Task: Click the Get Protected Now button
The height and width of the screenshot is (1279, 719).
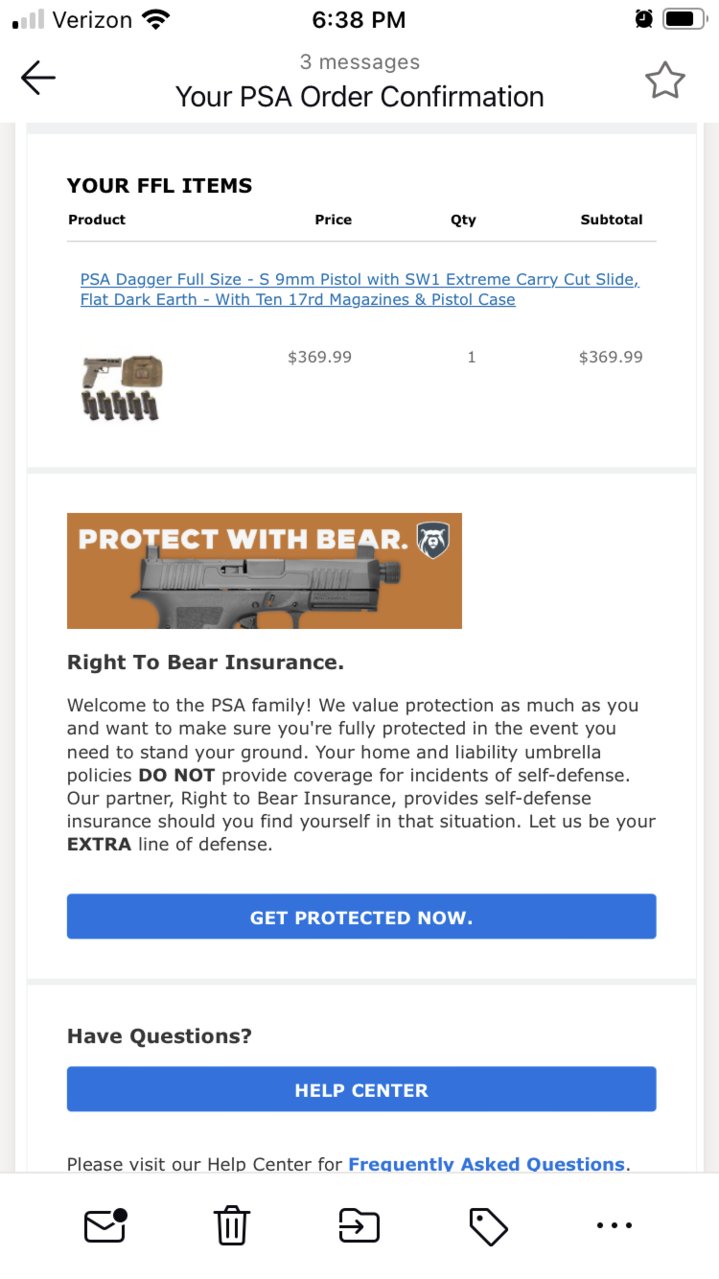Action: click(361, 917)
